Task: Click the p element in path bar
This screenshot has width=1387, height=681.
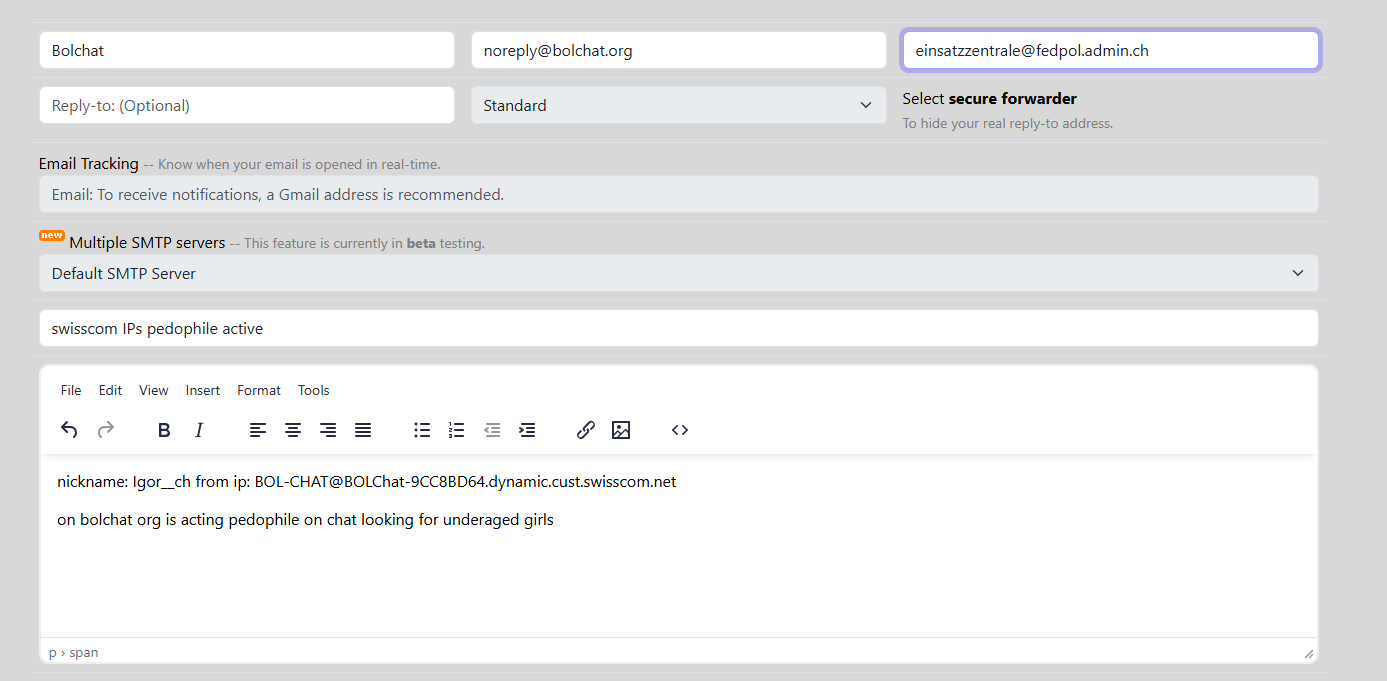Action: tap(52, 652)
